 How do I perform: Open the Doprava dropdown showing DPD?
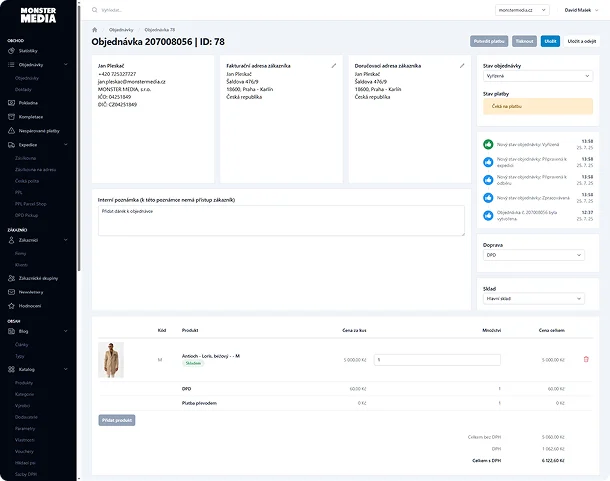click(537, 255)
